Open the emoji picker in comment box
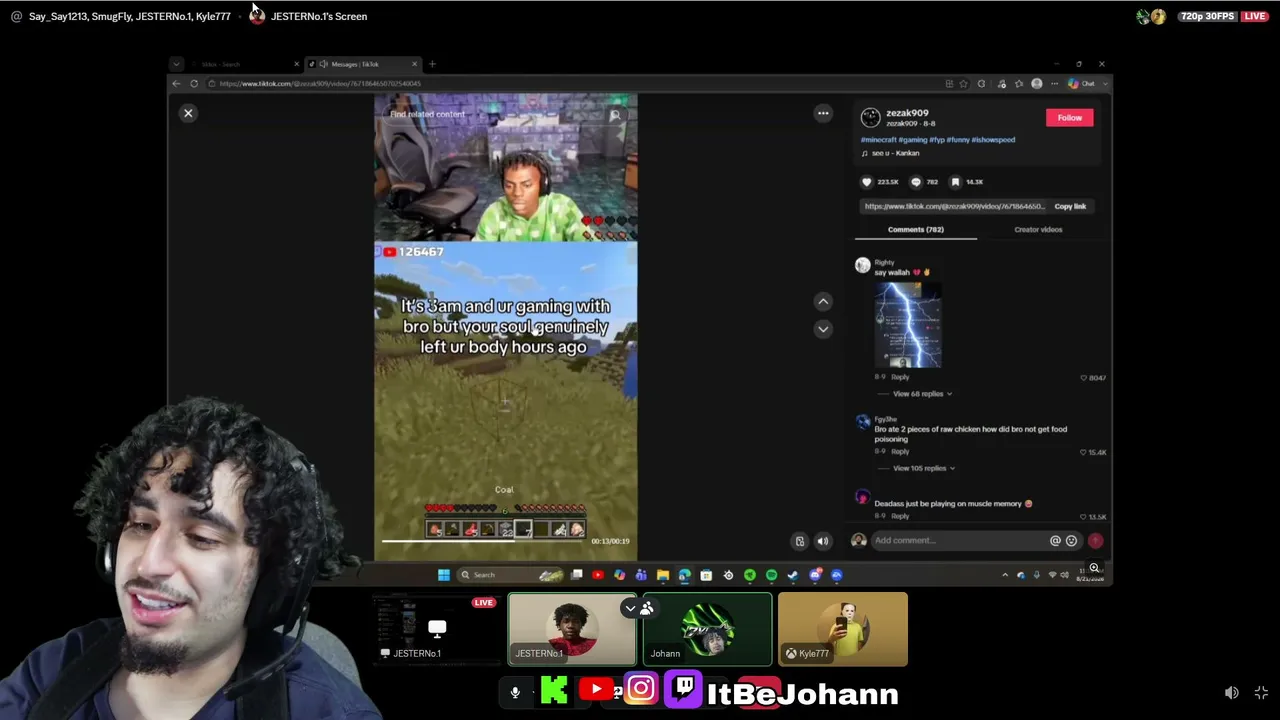This screenshot has width=1280, height=720. [1071, 541]
